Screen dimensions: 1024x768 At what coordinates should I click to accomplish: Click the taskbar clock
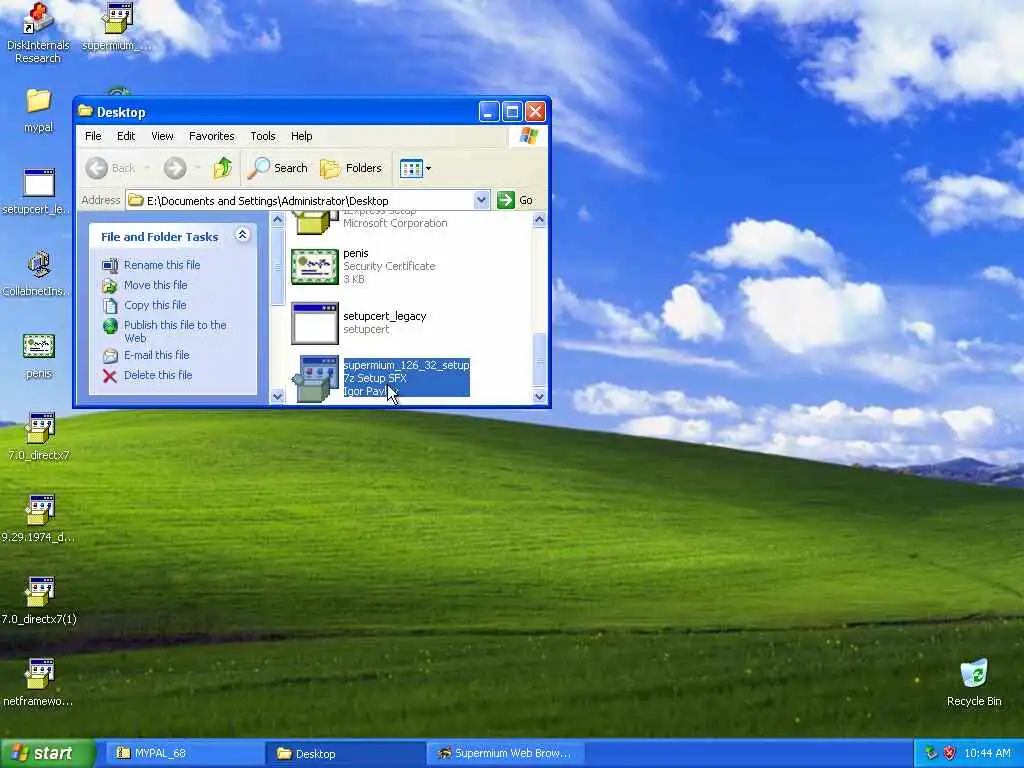click(x=987, y=753)
